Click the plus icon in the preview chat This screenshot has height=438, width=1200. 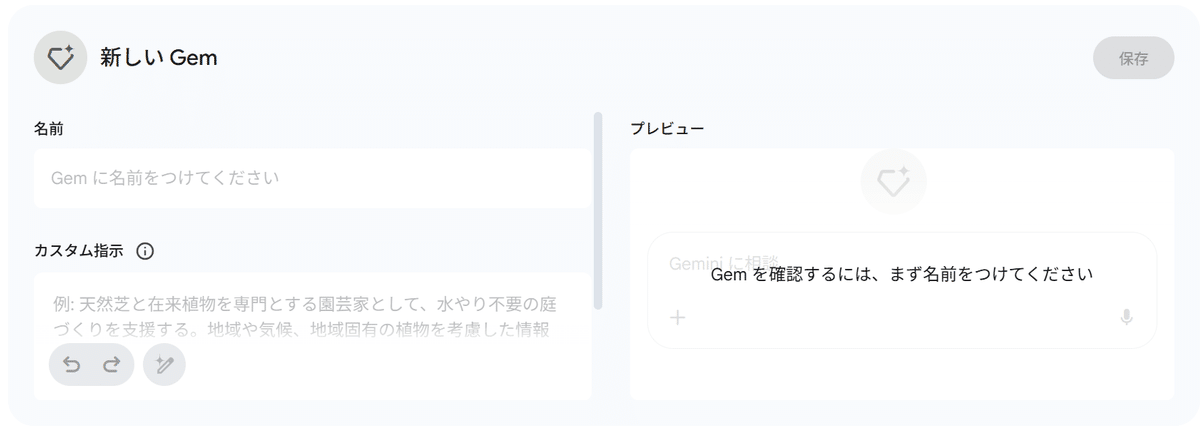point(677,318)
